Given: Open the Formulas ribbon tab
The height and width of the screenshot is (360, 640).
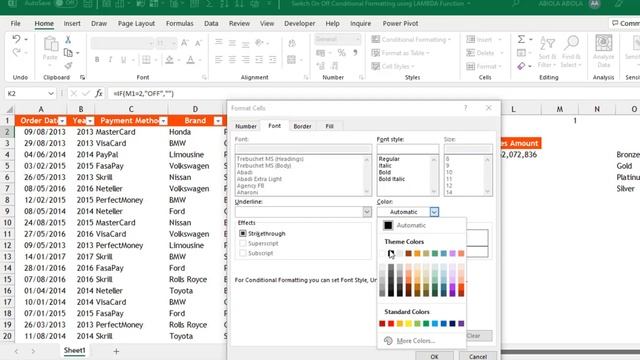Looking at the screenshot, I should click(x=180, y=24).
